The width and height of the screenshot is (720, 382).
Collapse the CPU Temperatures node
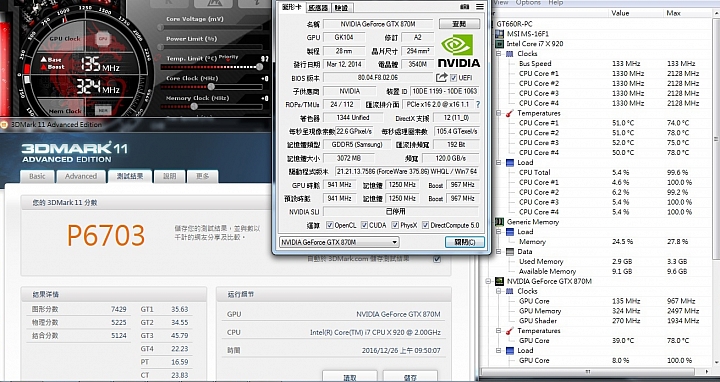pos(499,113)
